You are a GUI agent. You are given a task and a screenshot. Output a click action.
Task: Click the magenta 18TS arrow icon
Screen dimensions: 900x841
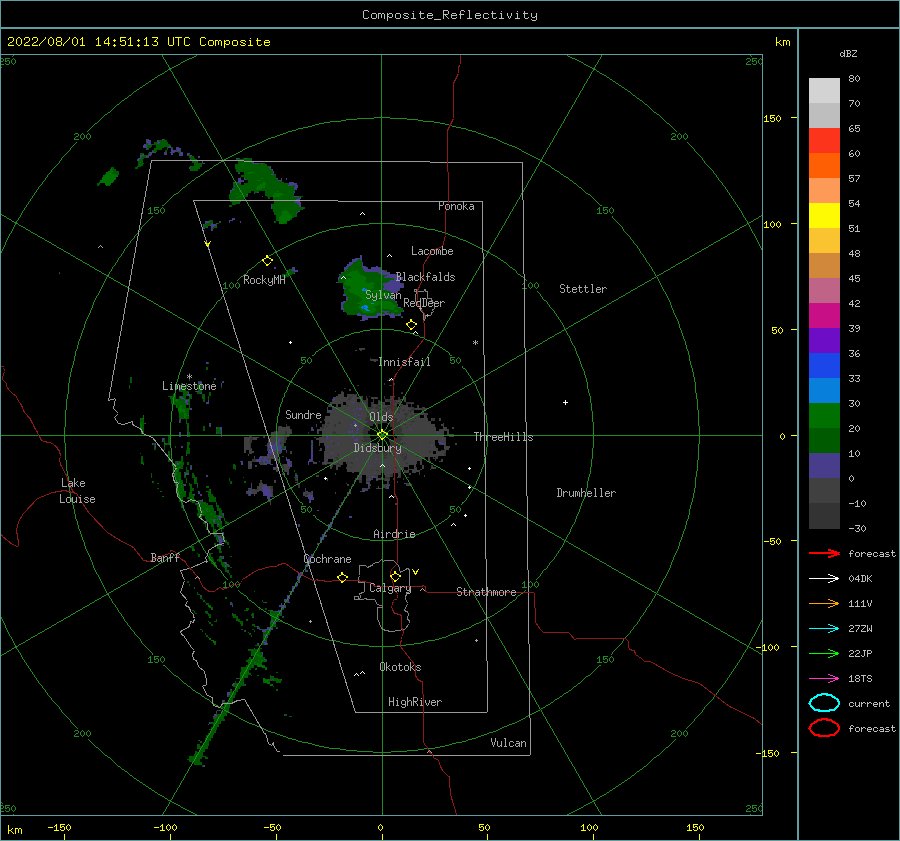click(824, 679)
